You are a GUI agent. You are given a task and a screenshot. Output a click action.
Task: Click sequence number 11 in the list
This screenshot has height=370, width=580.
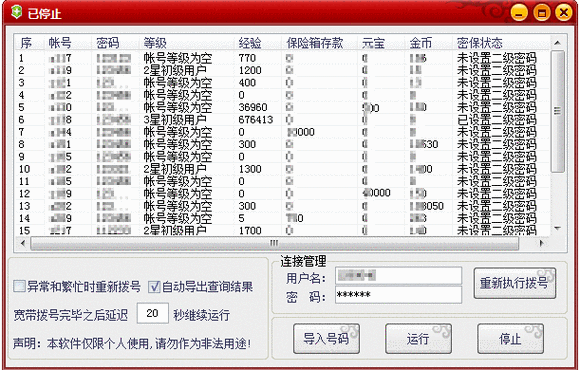click(24, 181)
